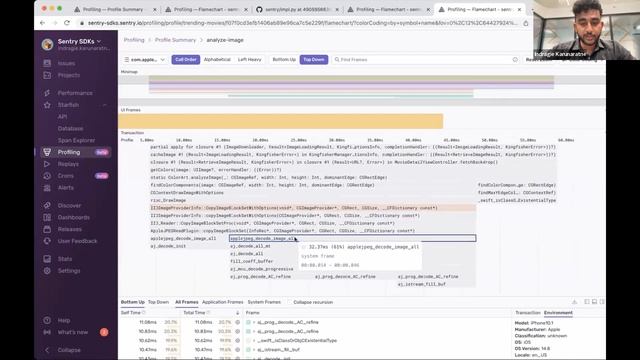640x360 pixels.
Task: Open Sentry SDKs organization dropdown
Action: tap(79, 41)
